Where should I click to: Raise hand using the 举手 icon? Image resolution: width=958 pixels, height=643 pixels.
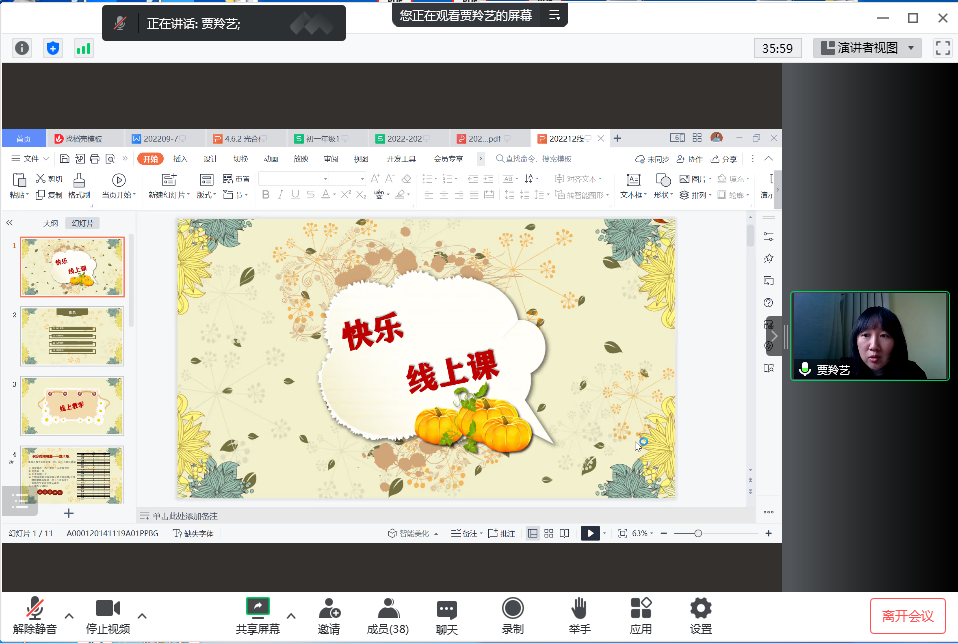[x=579, y=608]
